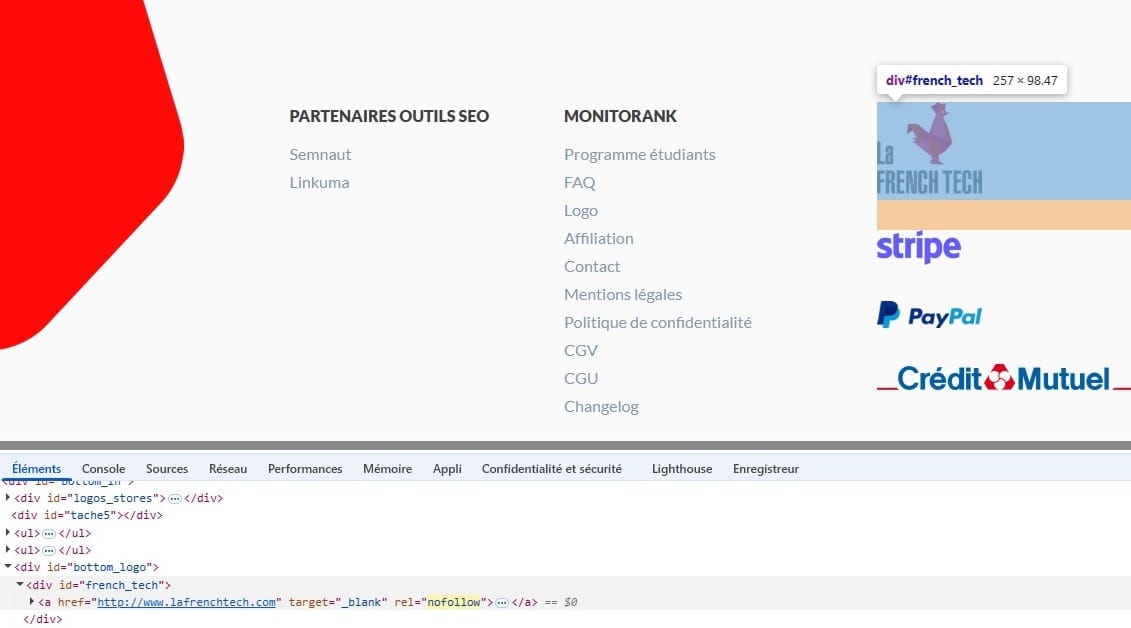The image size is (1131, 628).
Task: Open the Programme étudiants link
Action: [x=639, y=154]
